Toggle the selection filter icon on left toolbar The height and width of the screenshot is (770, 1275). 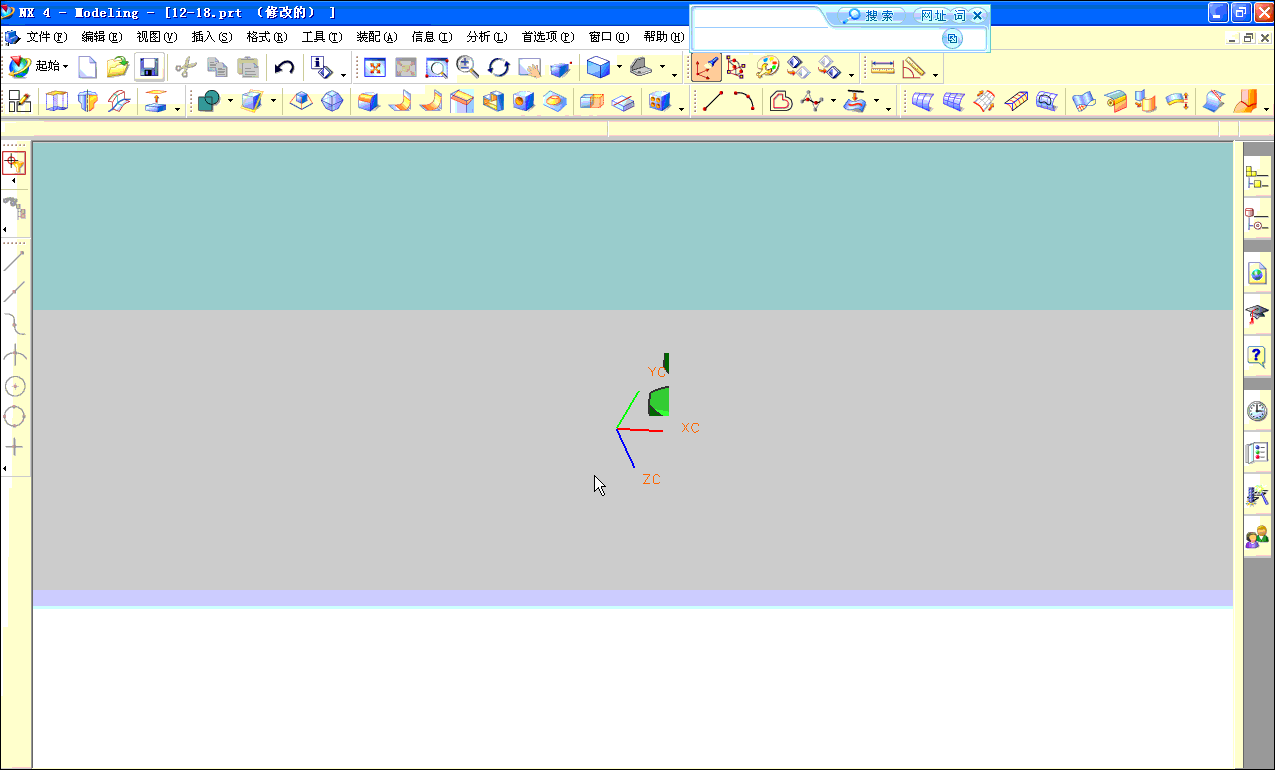[14, 163]
